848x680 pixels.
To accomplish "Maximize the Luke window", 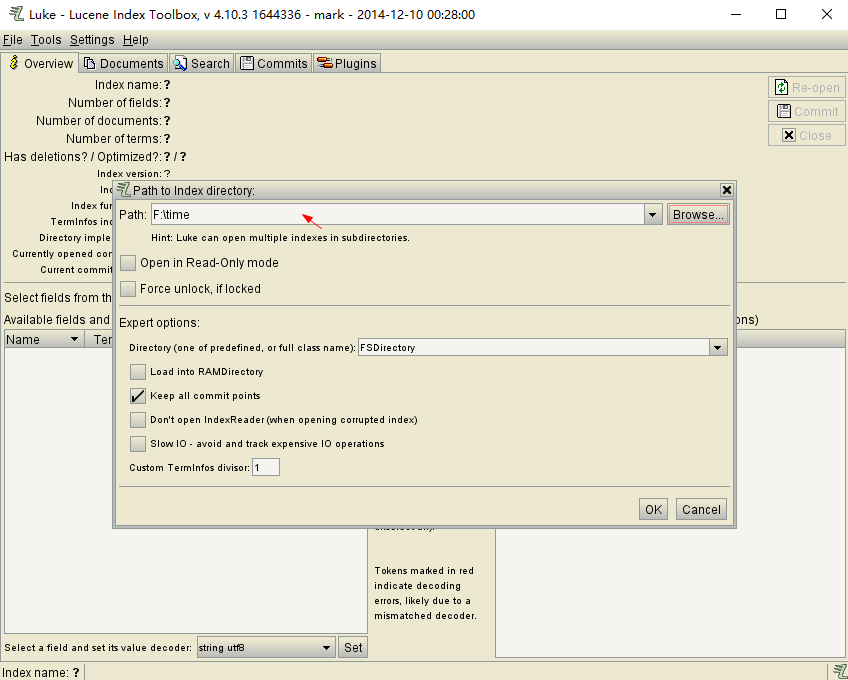I will click(x=781, y=14).
